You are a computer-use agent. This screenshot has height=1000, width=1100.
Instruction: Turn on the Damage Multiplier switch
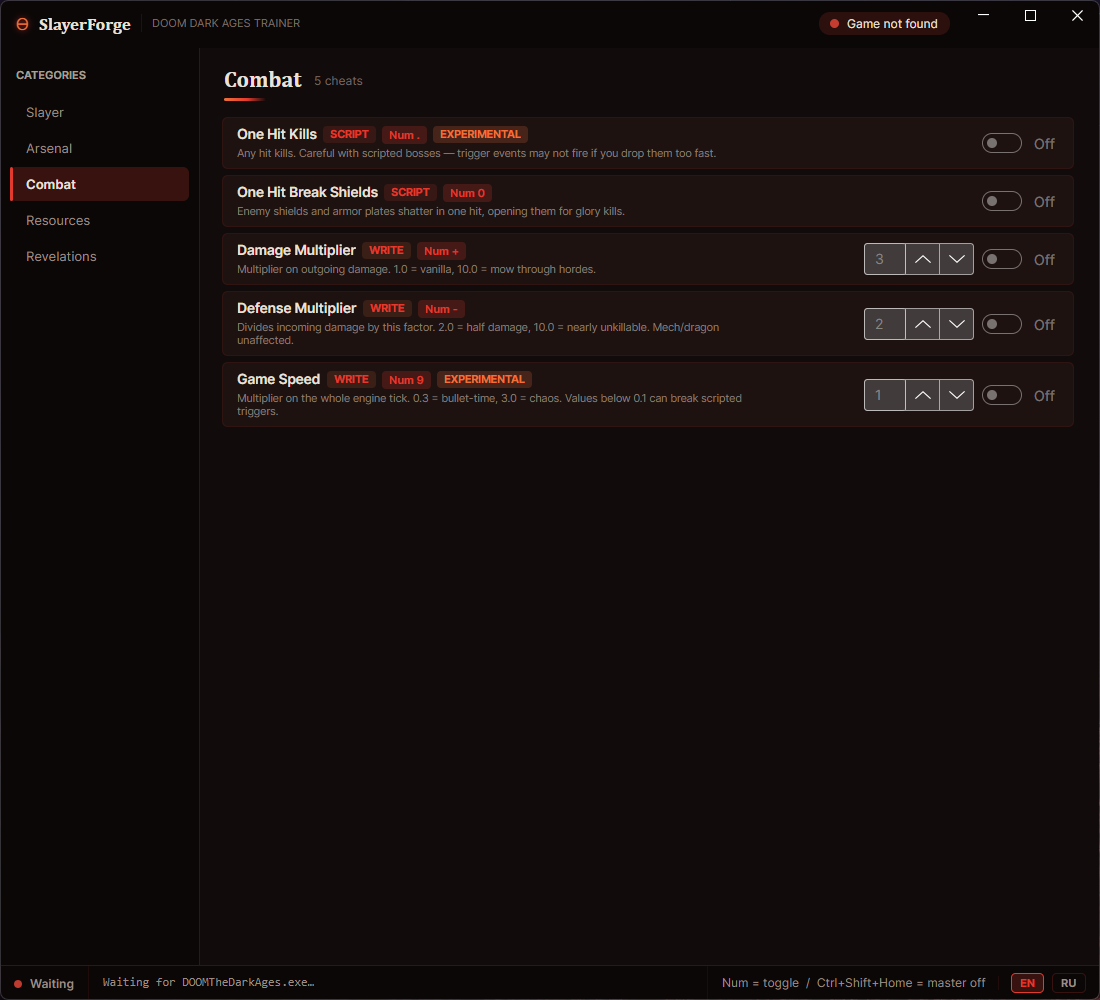tap(1001, 259)
